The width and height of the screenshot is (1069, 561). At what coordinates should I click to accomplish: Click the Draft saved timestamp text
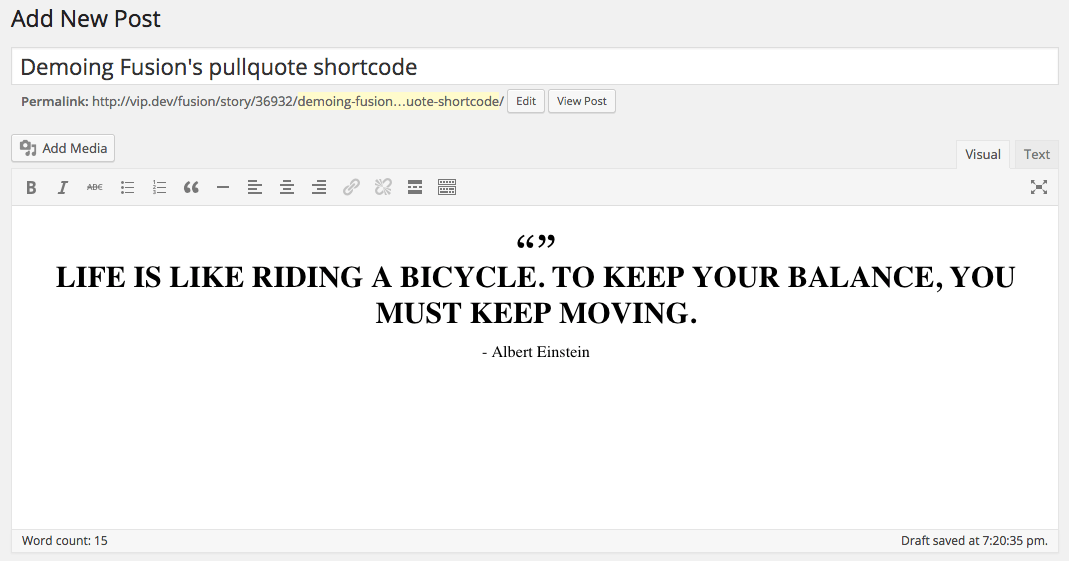(974, 541)
